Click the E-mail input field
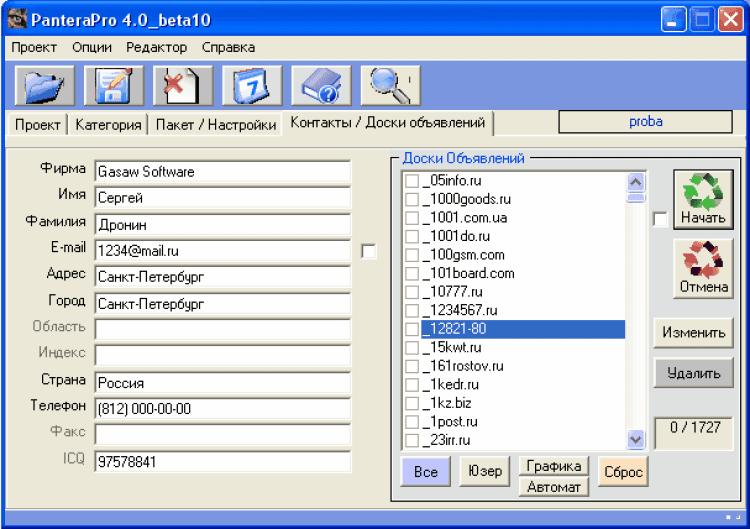Image resolution: width=750 pixels, height=529 pixels. click(x=223, y=251)
